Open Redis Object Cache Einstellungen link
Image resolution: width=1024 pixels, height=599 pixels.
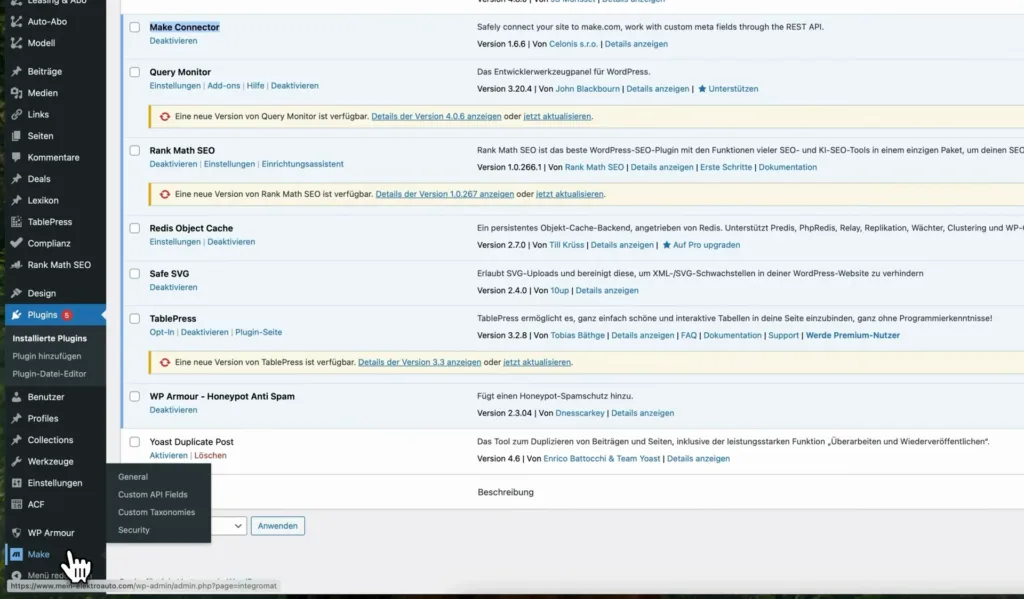coord(175,242)
